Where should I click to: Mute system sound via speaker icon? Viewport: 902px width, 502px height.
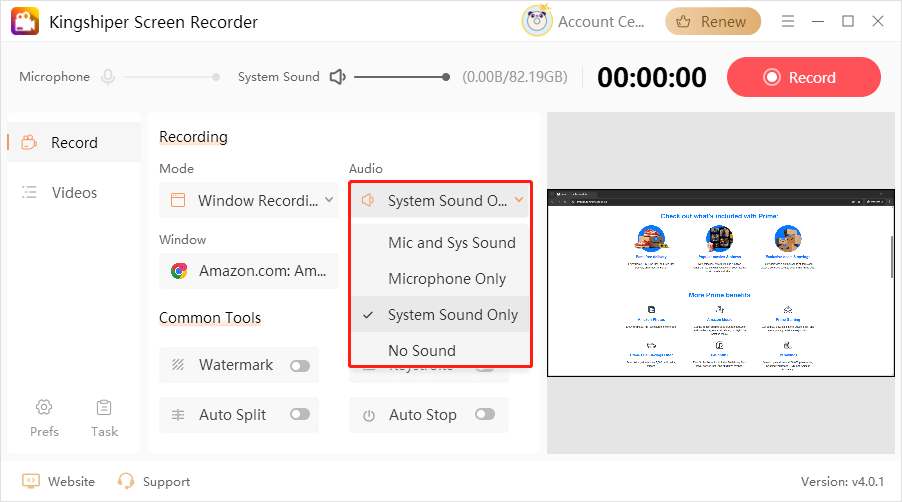[337, 76]
